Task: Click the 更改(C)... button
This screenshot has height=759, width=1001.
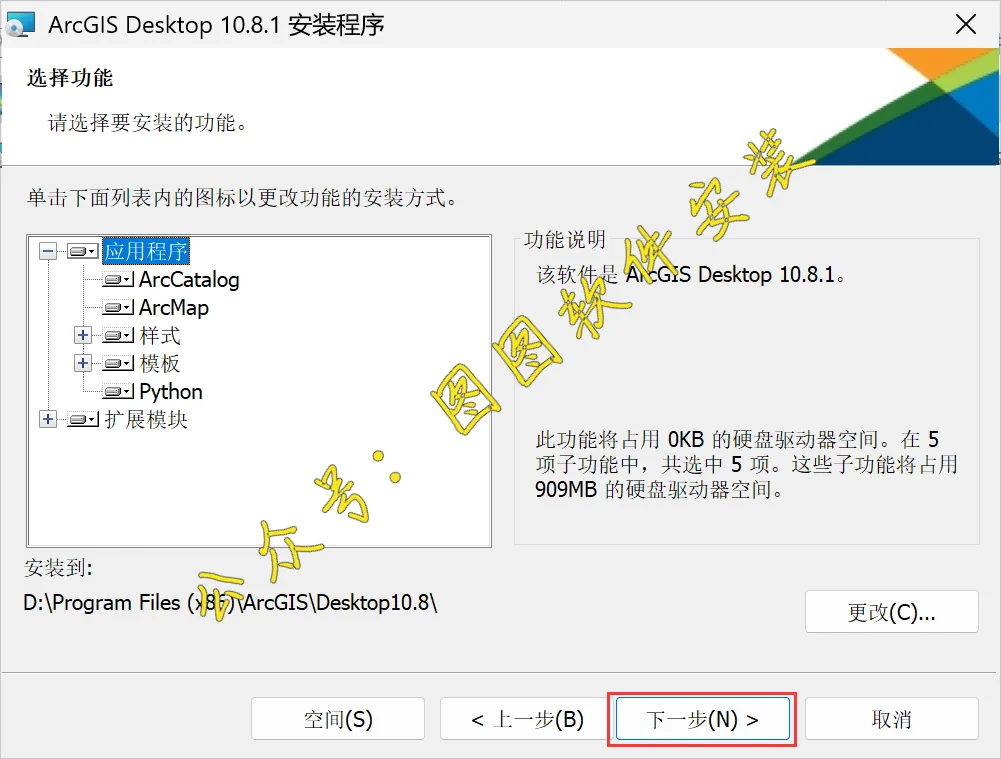Action: coord(892,612)
